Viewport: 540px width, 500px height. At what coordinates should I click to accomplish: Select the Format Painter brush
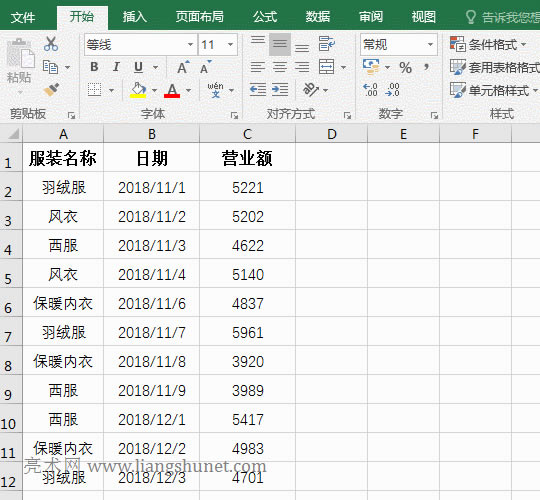point(51,90)
